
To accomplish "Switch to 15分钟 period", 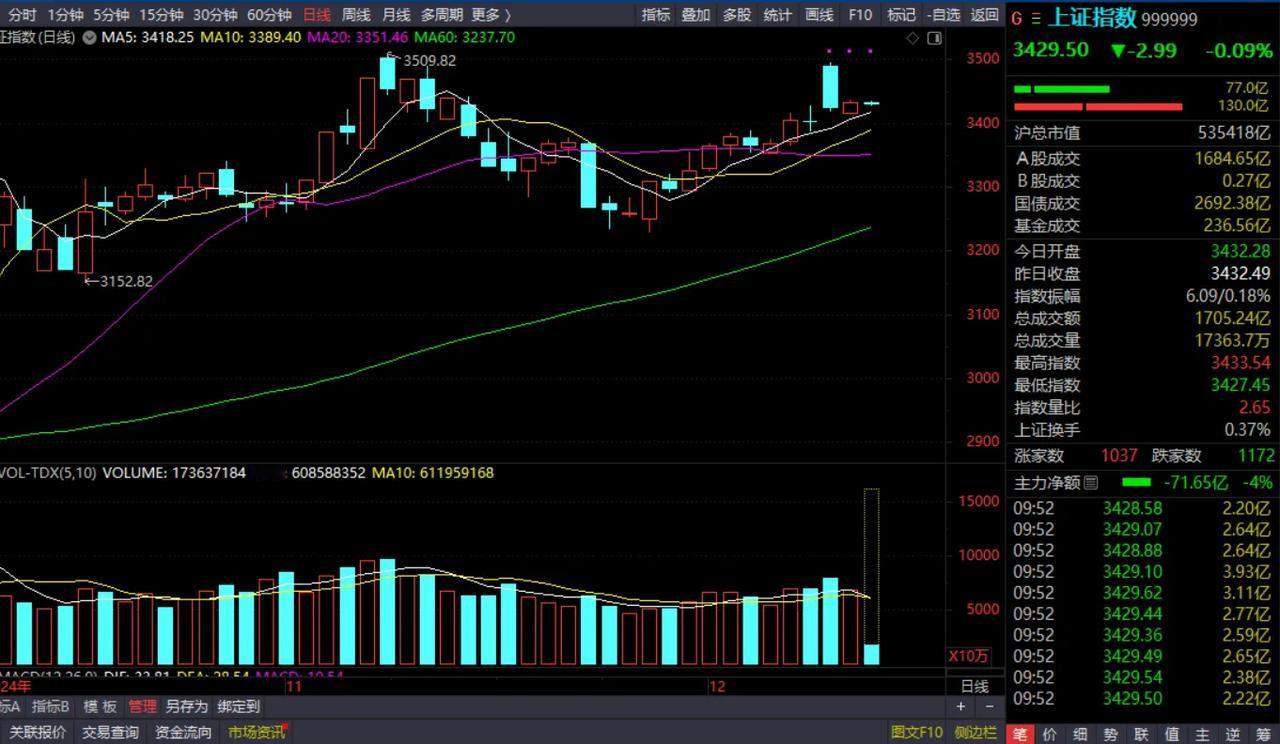I will click(161, 14).
